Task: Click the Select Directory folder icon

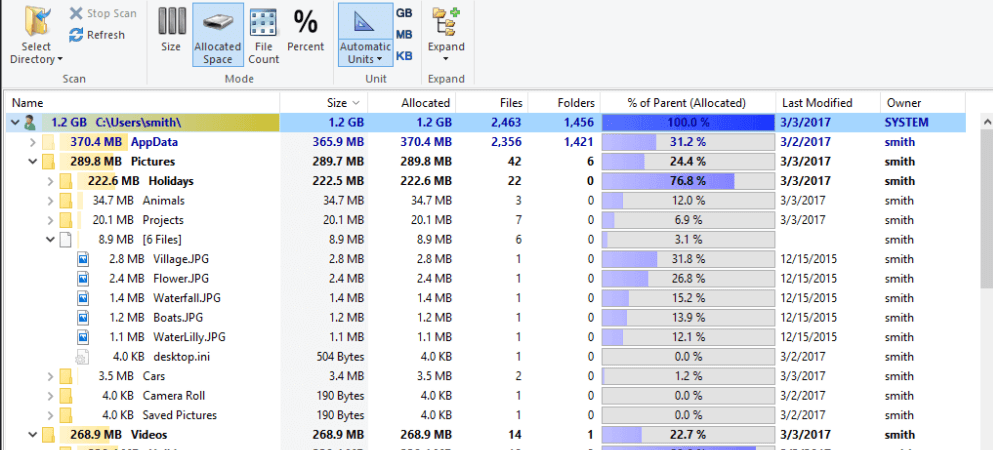Action: (37, 24)
